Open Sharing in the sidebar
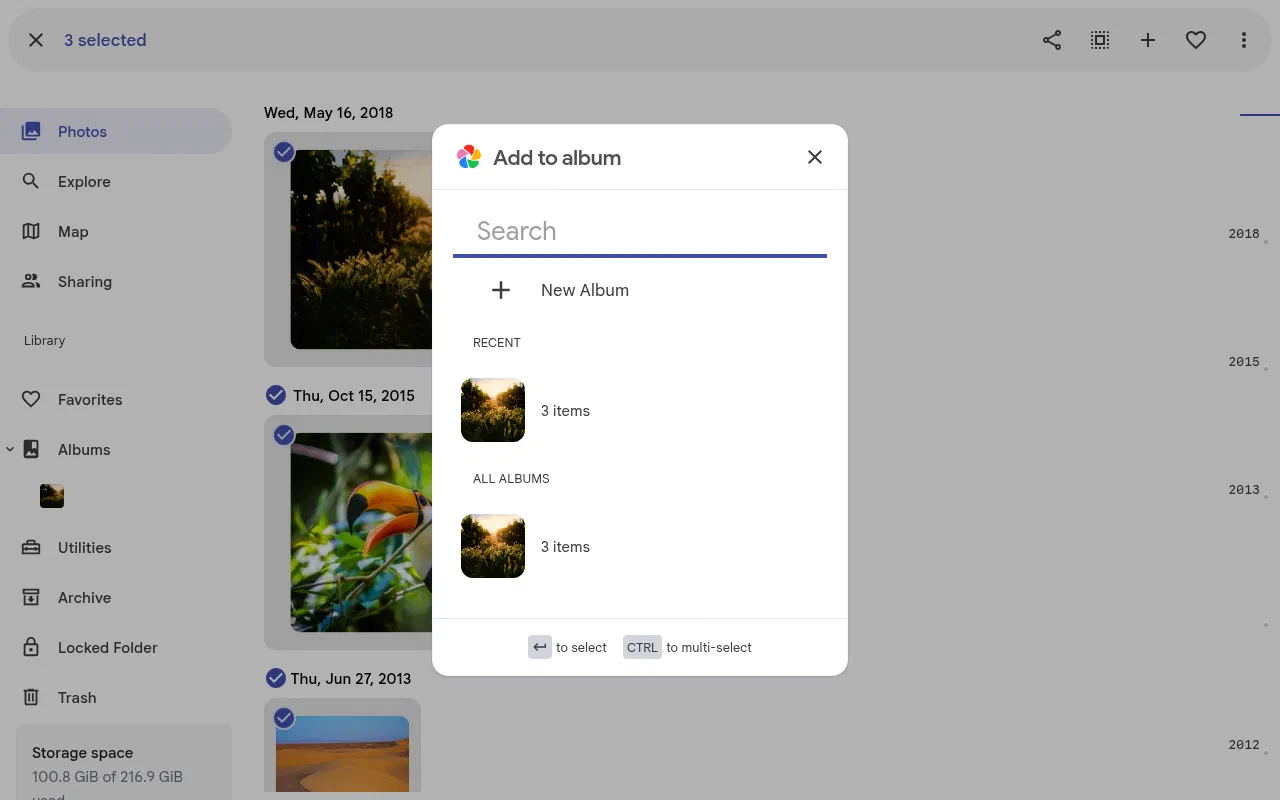Image resolution: width=1280 pixels, height=800 pixels. click(116, 281)
